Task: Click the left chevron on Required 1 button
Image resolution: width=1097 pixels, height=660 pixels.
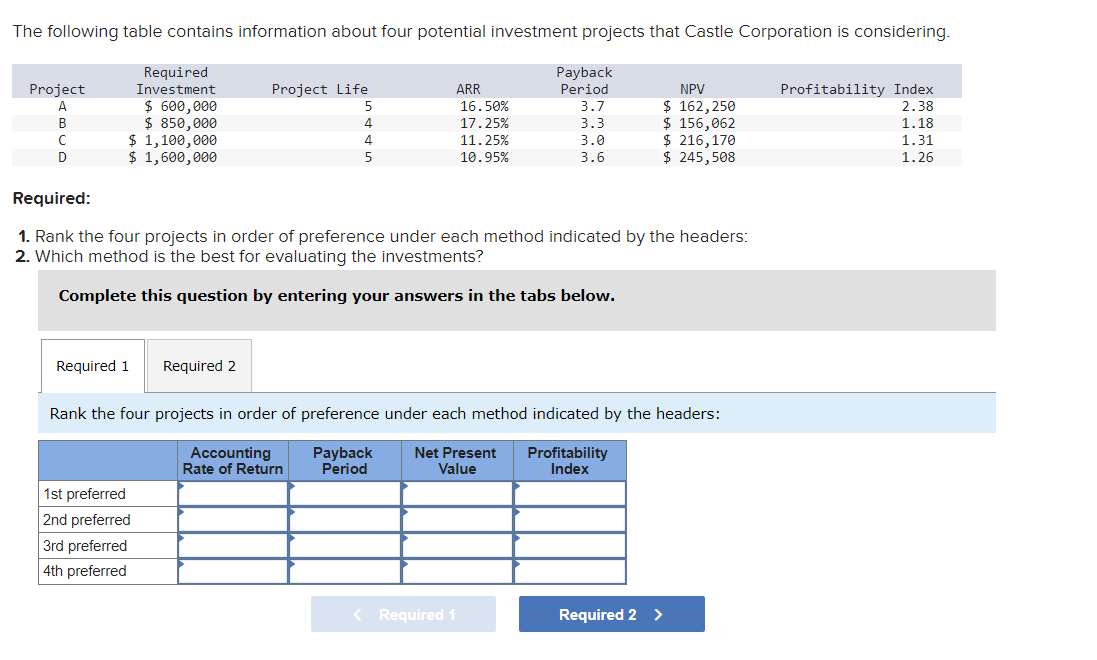Action: tap(358, 615)
